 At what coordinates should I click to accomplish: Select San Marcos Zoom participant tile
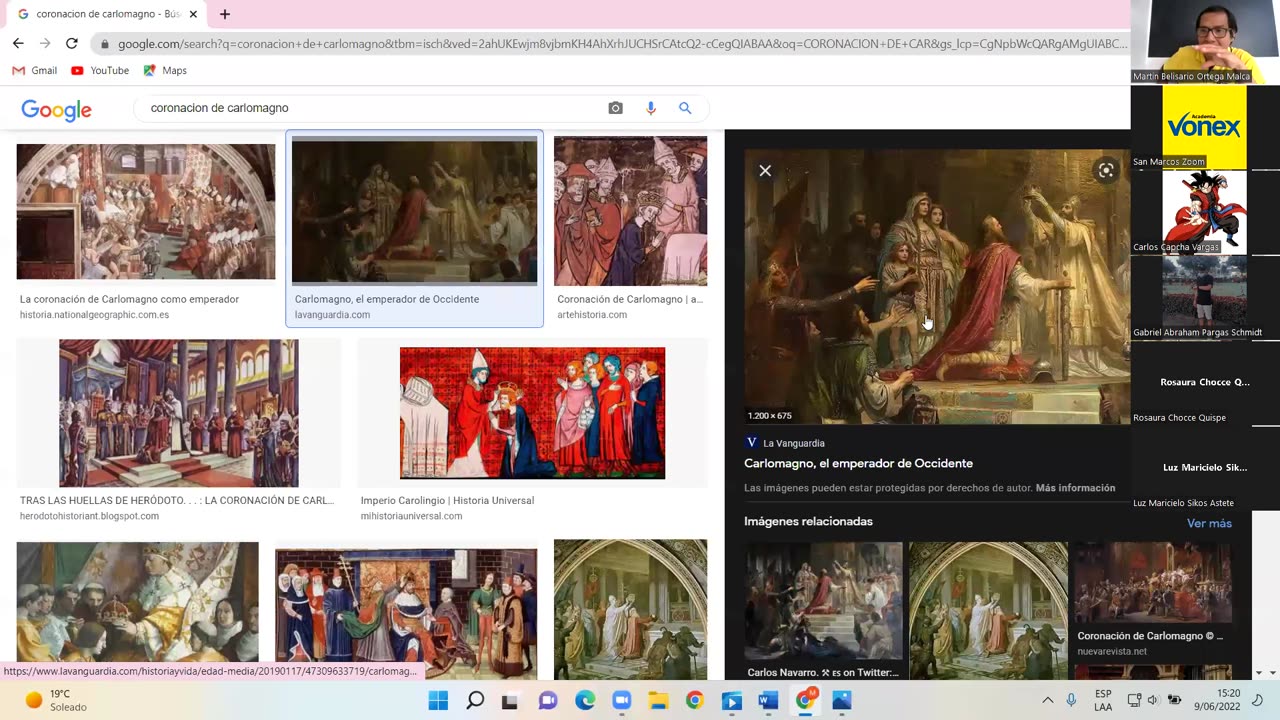pyautogui.click(x=1205, y=127)
